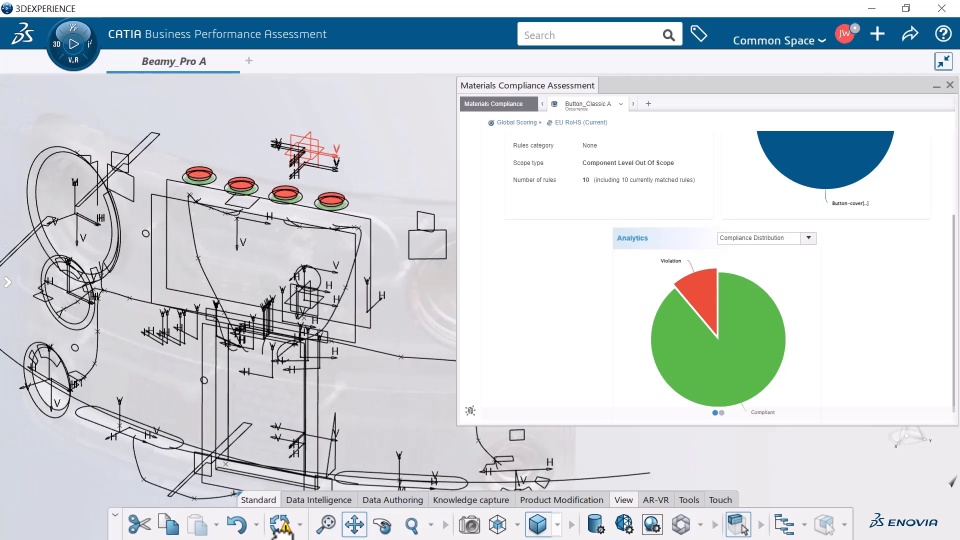Viewport: 960px width, 540px height.
Task: Switch to the AR-VR tab
Action: pos(656,500)
